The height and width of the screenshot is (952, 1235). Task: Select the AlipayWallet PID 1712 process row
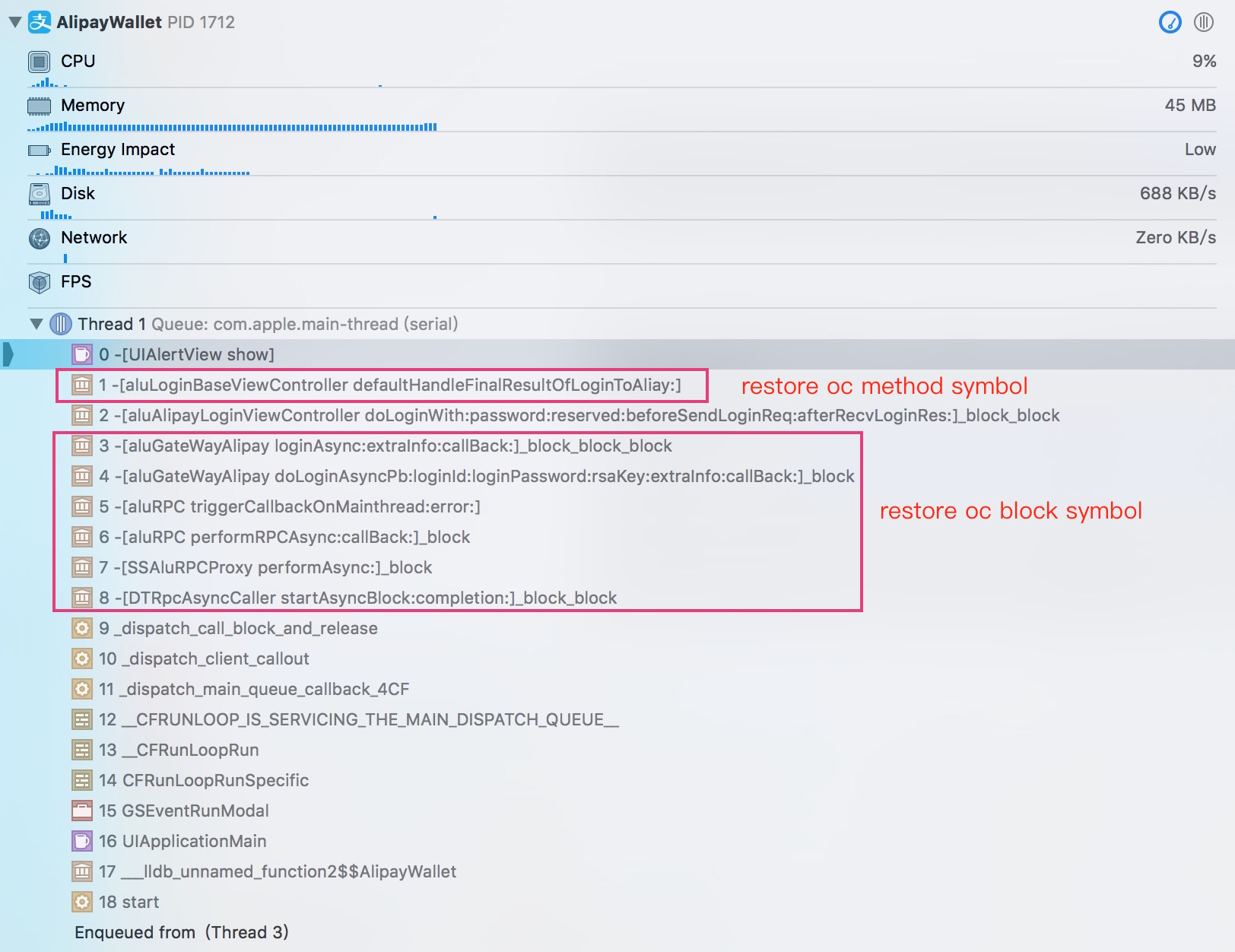pyautogui.click(x=617, y=22)
